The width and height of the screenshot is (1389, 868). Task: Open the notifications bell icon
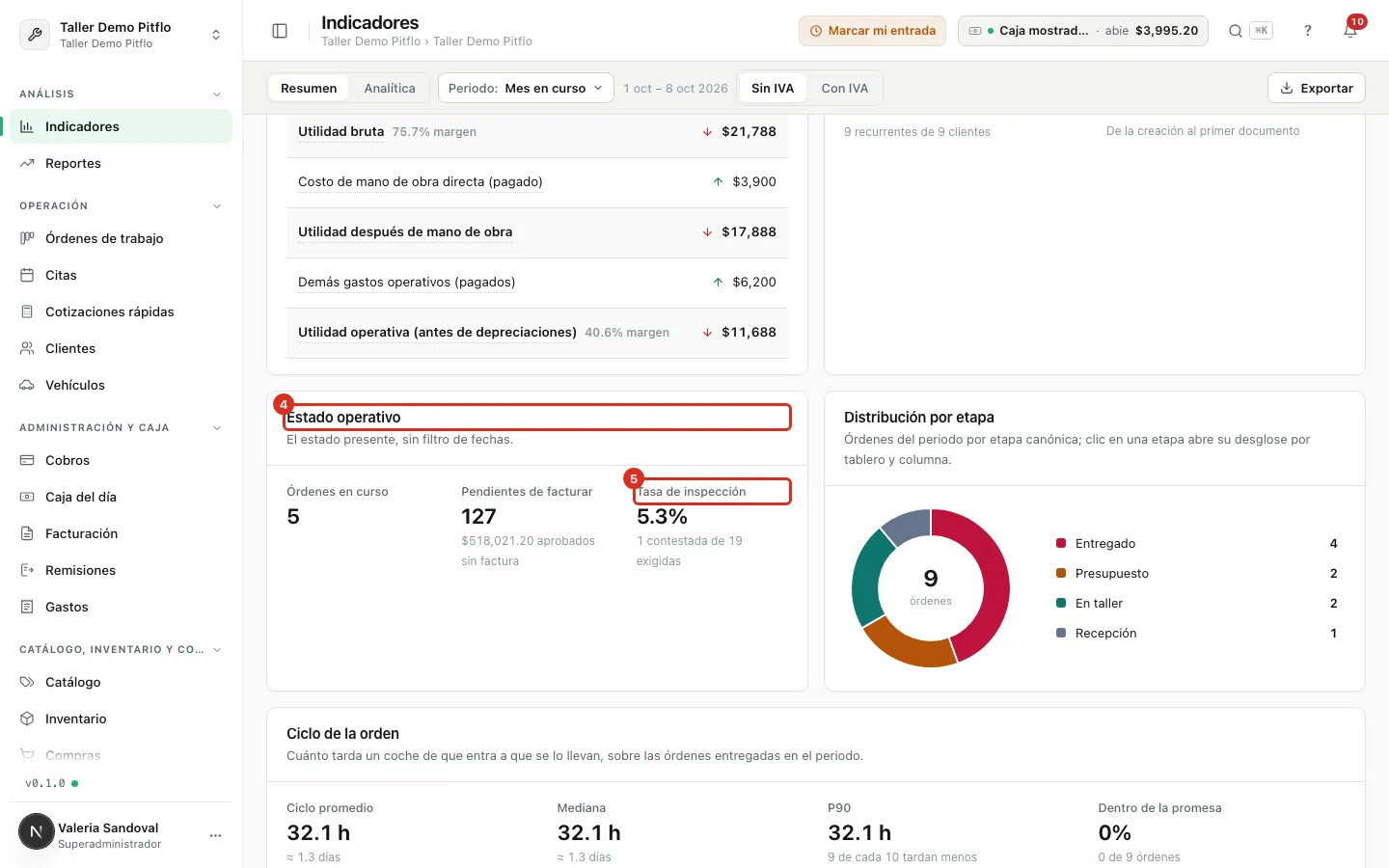pos(1350,31)
